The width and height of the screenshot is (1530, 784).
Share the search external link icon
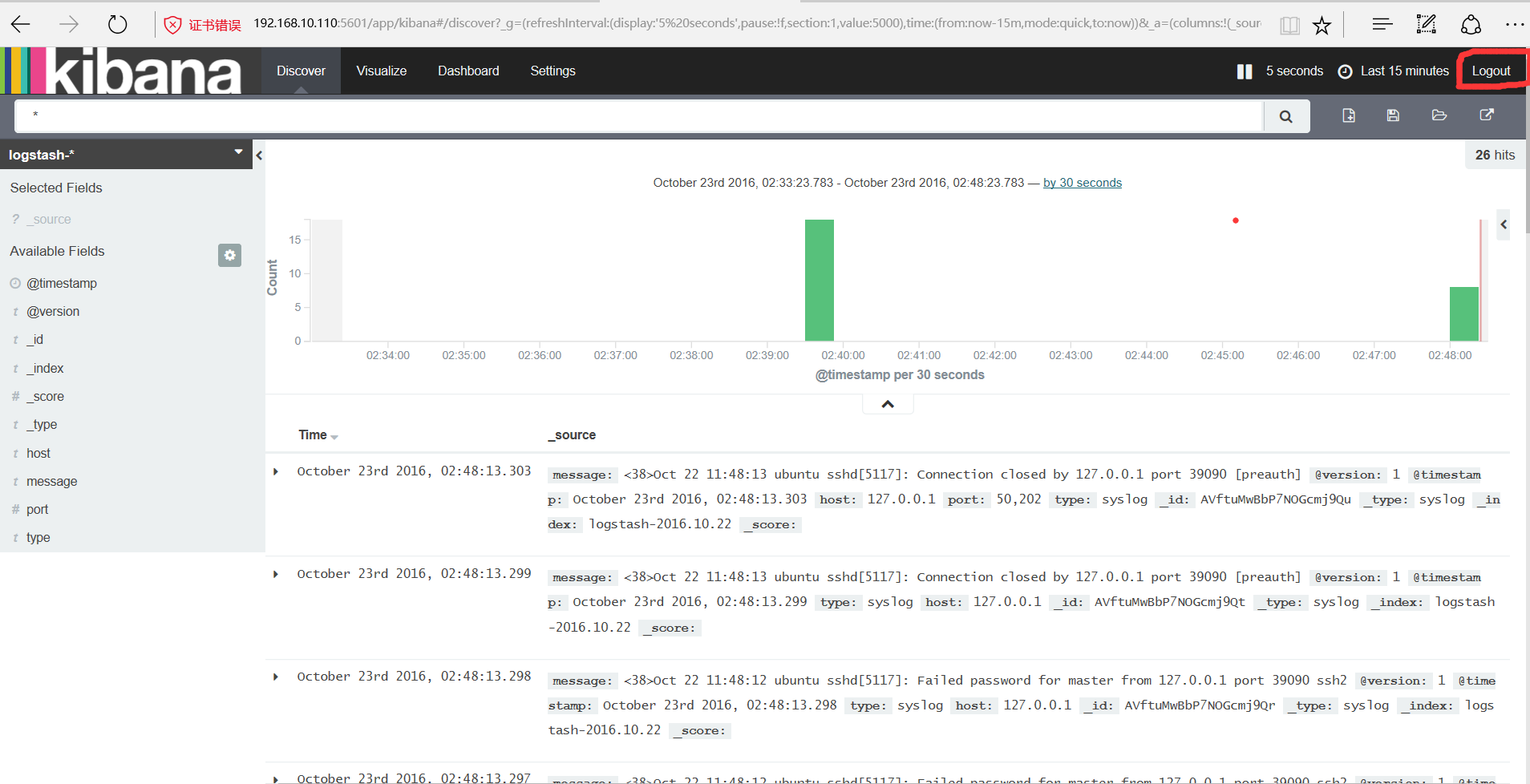[x=1487, y=115]
